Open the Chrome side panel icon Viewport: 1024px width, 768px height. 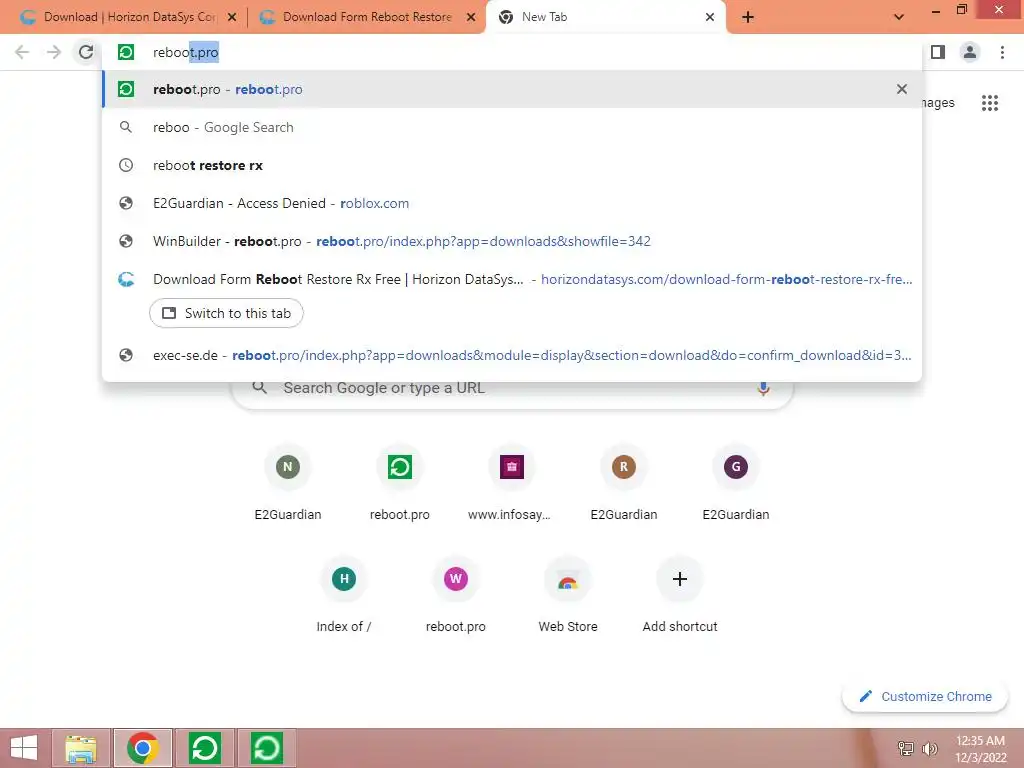(x=938, y=52)
